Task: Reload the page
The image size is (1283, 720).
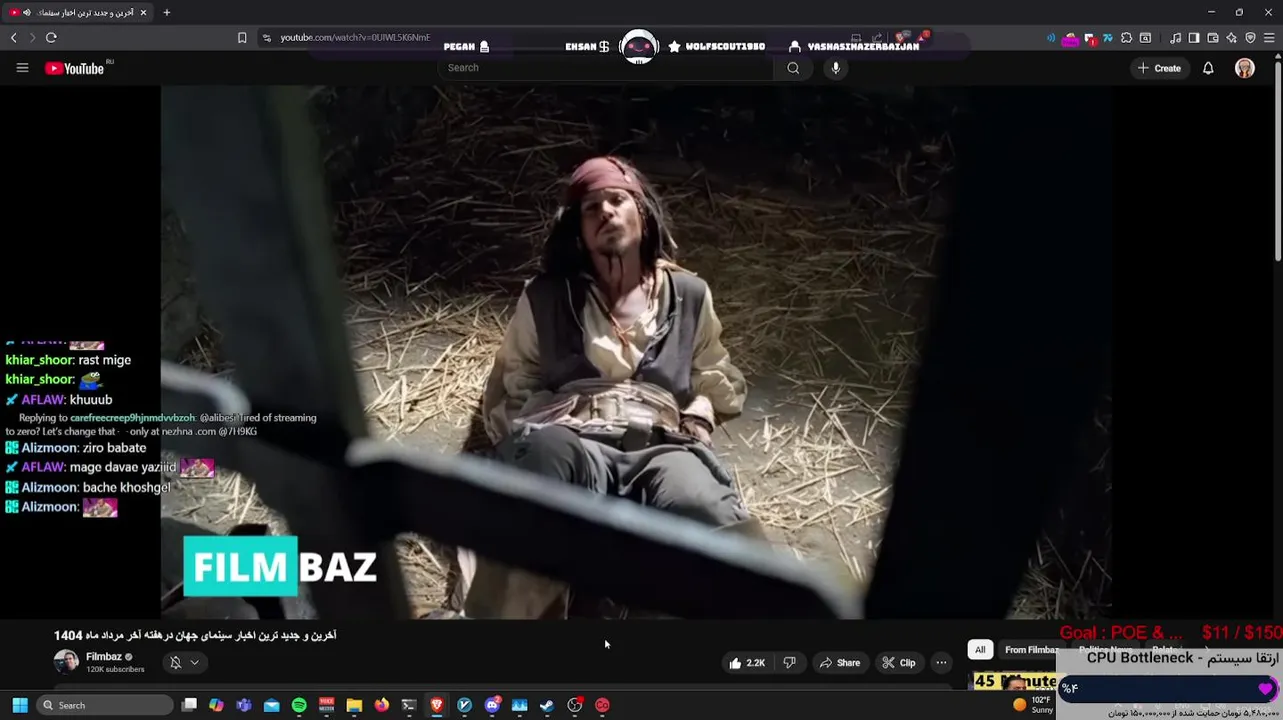Action: tap(51, 38)
